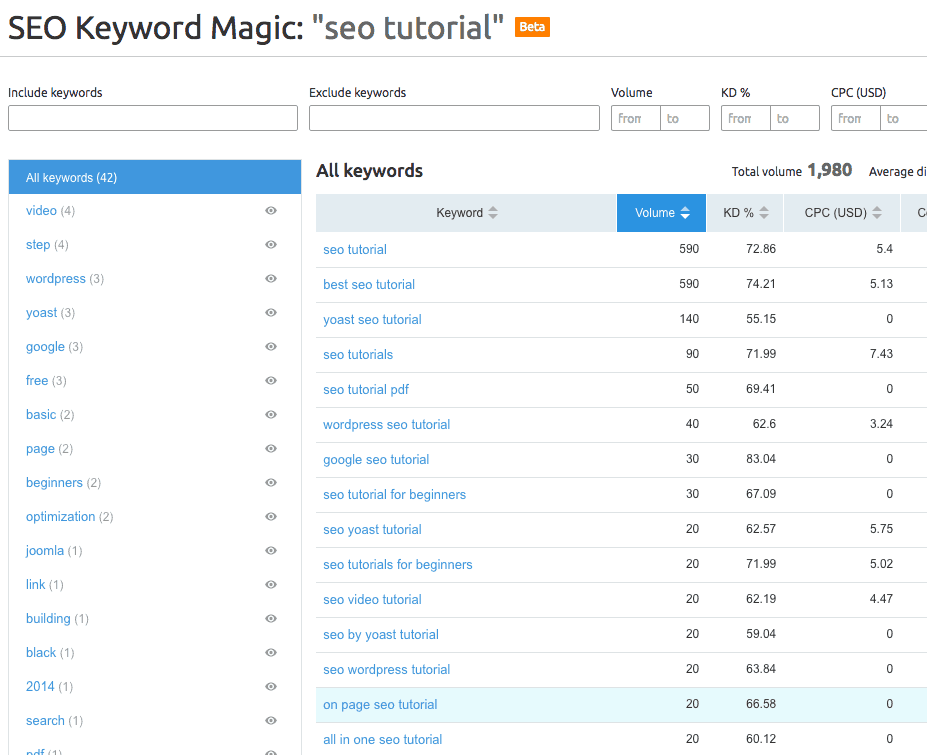Screen dimensions: 927x755
Task: Toggle visibility of yoast group
Action: click(270, 313)
